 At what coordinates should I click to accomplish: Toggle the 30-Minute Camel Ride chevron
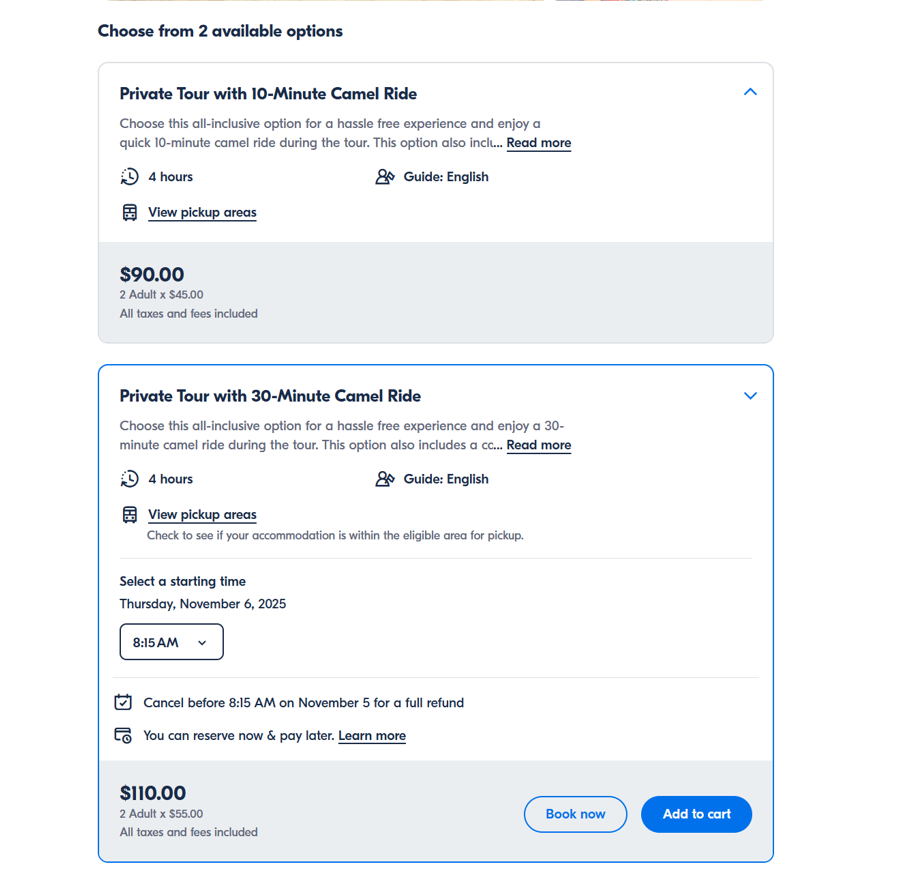click(x=750, y=396)
